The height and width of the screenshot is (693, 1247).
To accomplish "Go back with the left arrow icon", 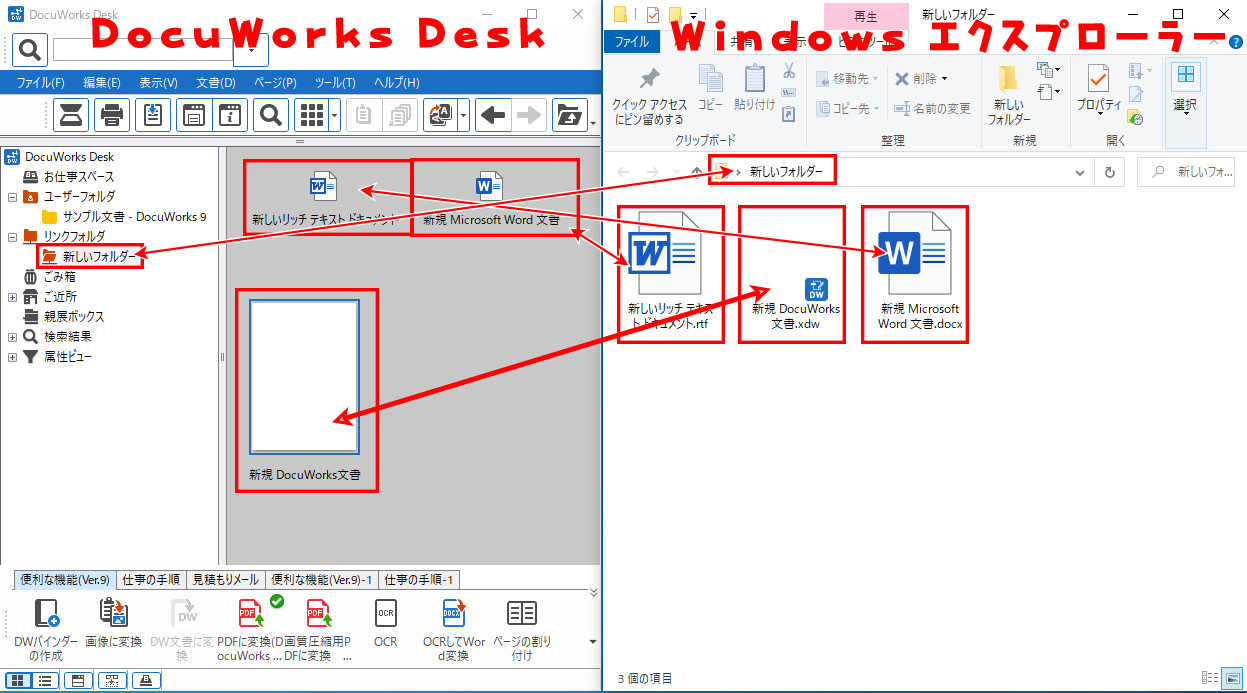I will click(492, 115).
